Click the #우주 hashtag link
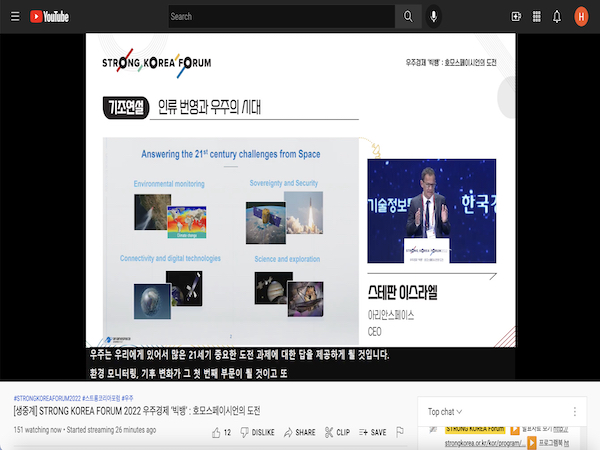600x450 pixels. coord(127,398)
